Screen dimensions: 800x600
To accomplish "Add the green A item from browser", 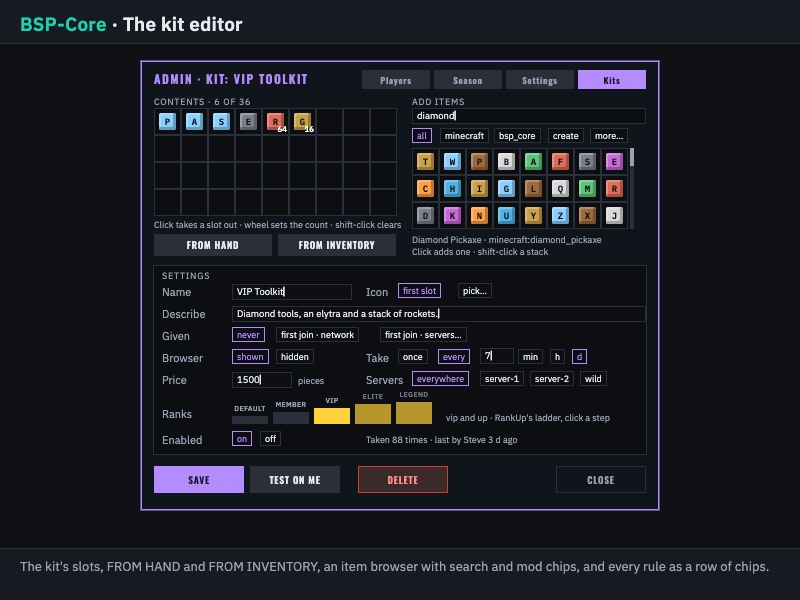I will (533, 162).
